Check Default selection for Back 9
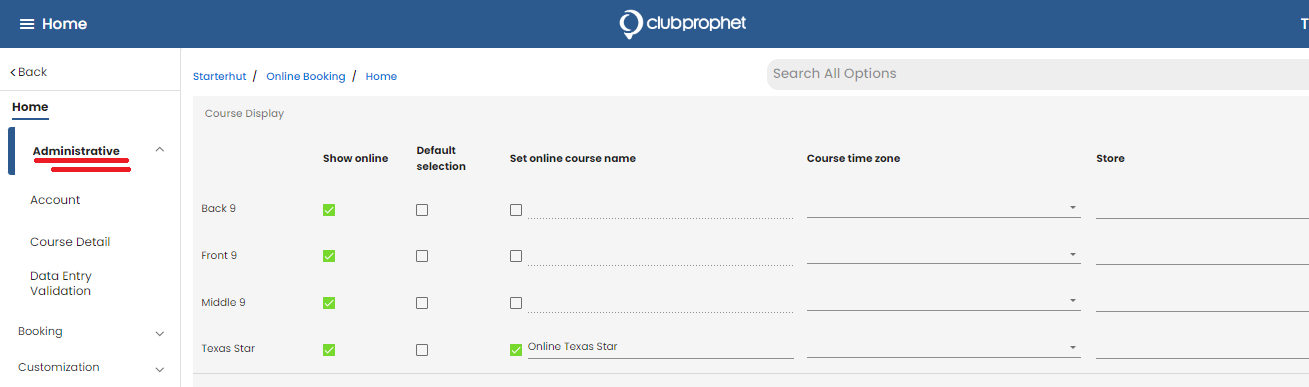Viewport: 1309px width, 387px height. click(422, 210)
